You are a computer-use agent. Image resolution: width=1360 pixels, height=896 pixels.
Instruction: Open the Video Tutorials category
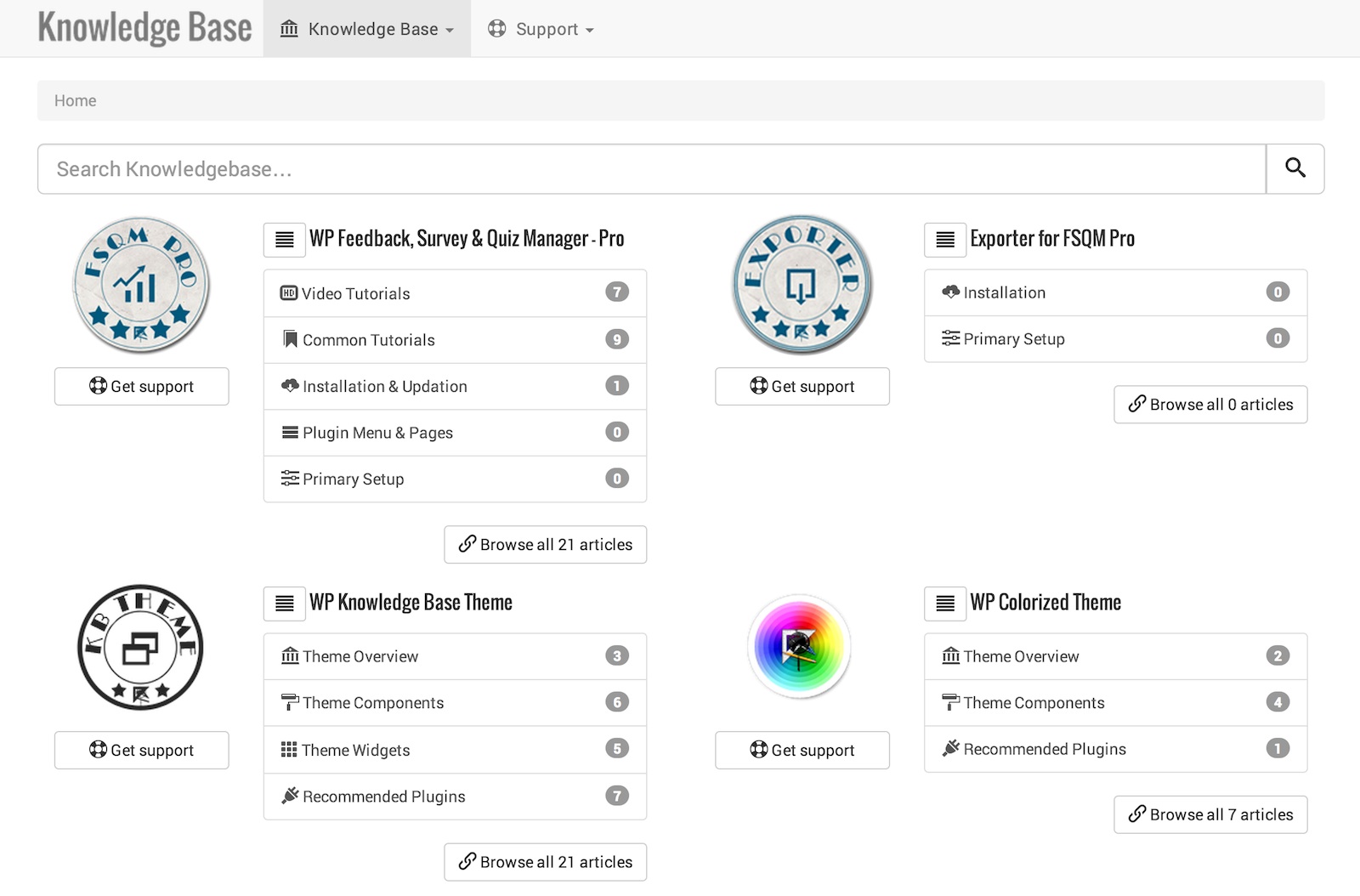coord(356,293)
